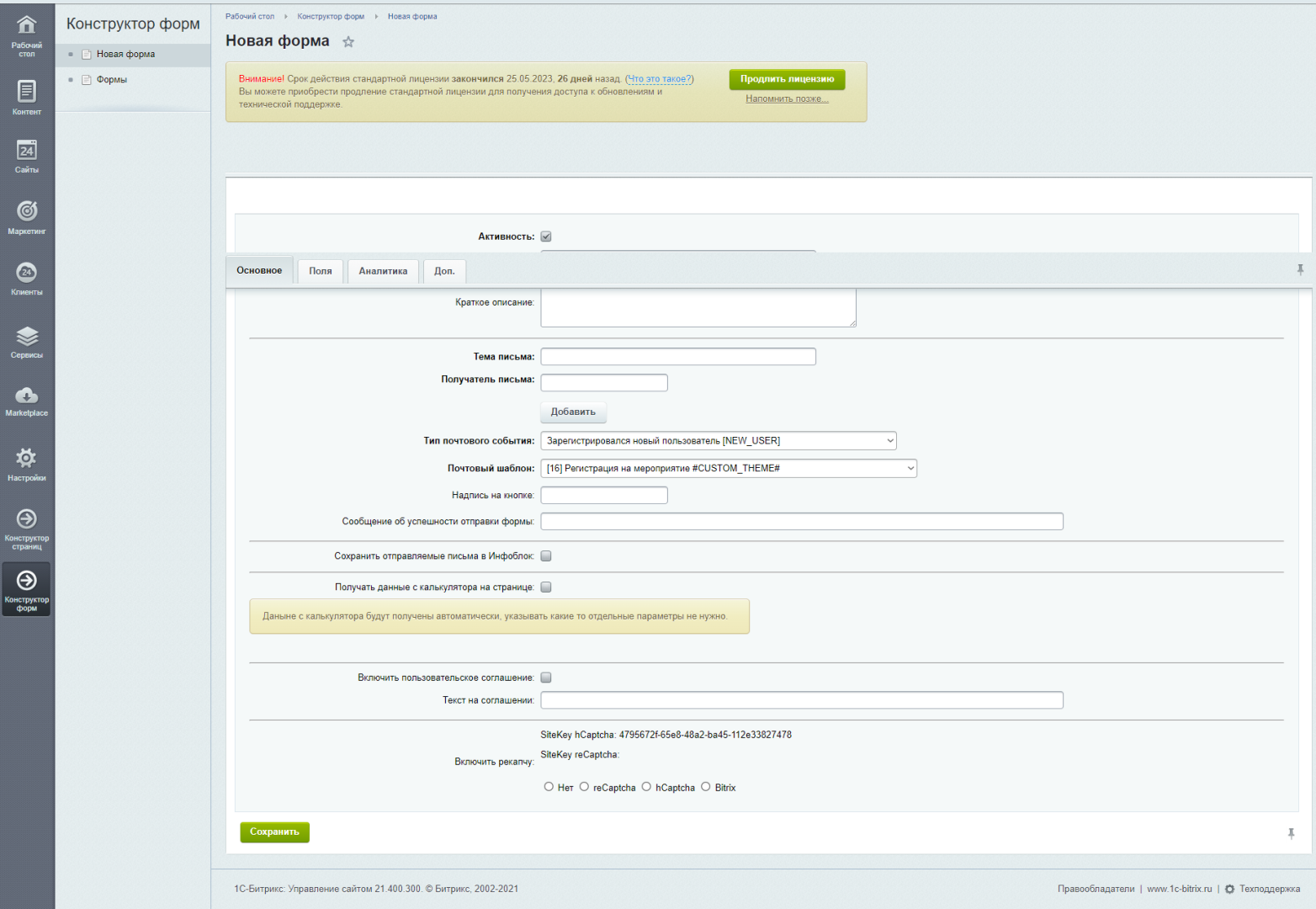Open the Marketplace cloud icon
Screen dimensions: 1316x909
pyautogui.click(x=27, y=396)
